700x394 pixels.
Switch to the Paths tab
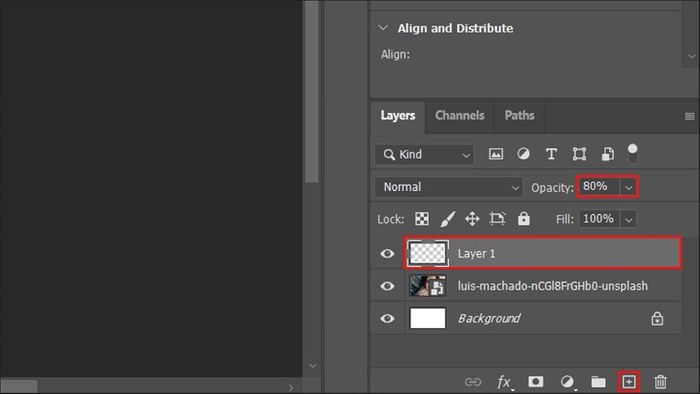[x=519, y=116]
